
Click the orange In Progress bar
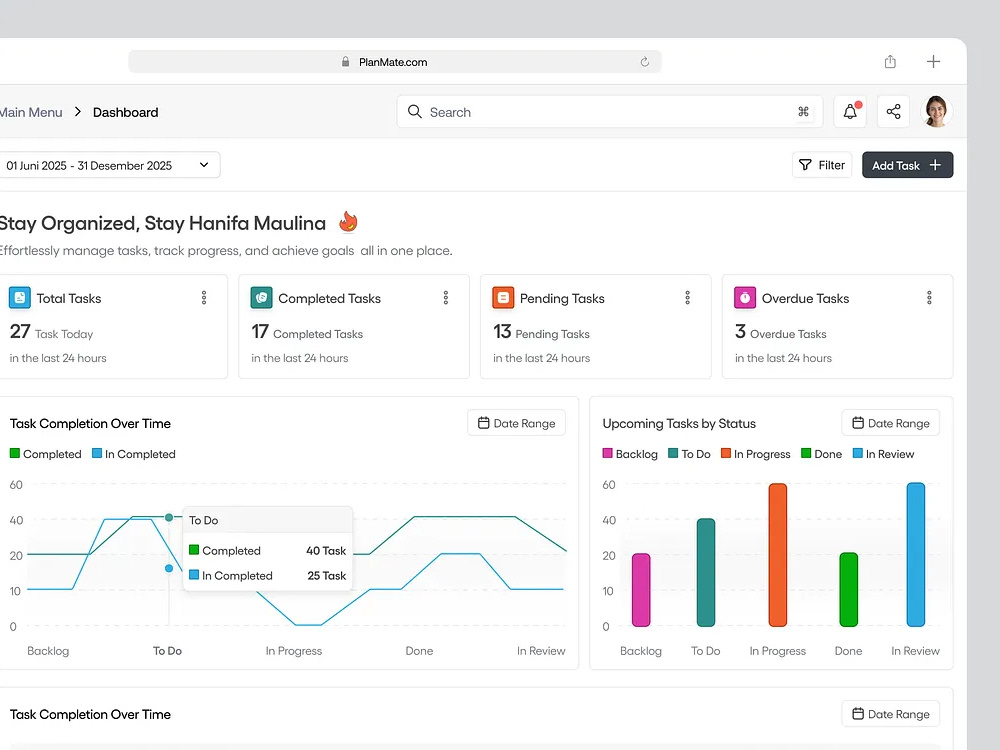[777, 555]
